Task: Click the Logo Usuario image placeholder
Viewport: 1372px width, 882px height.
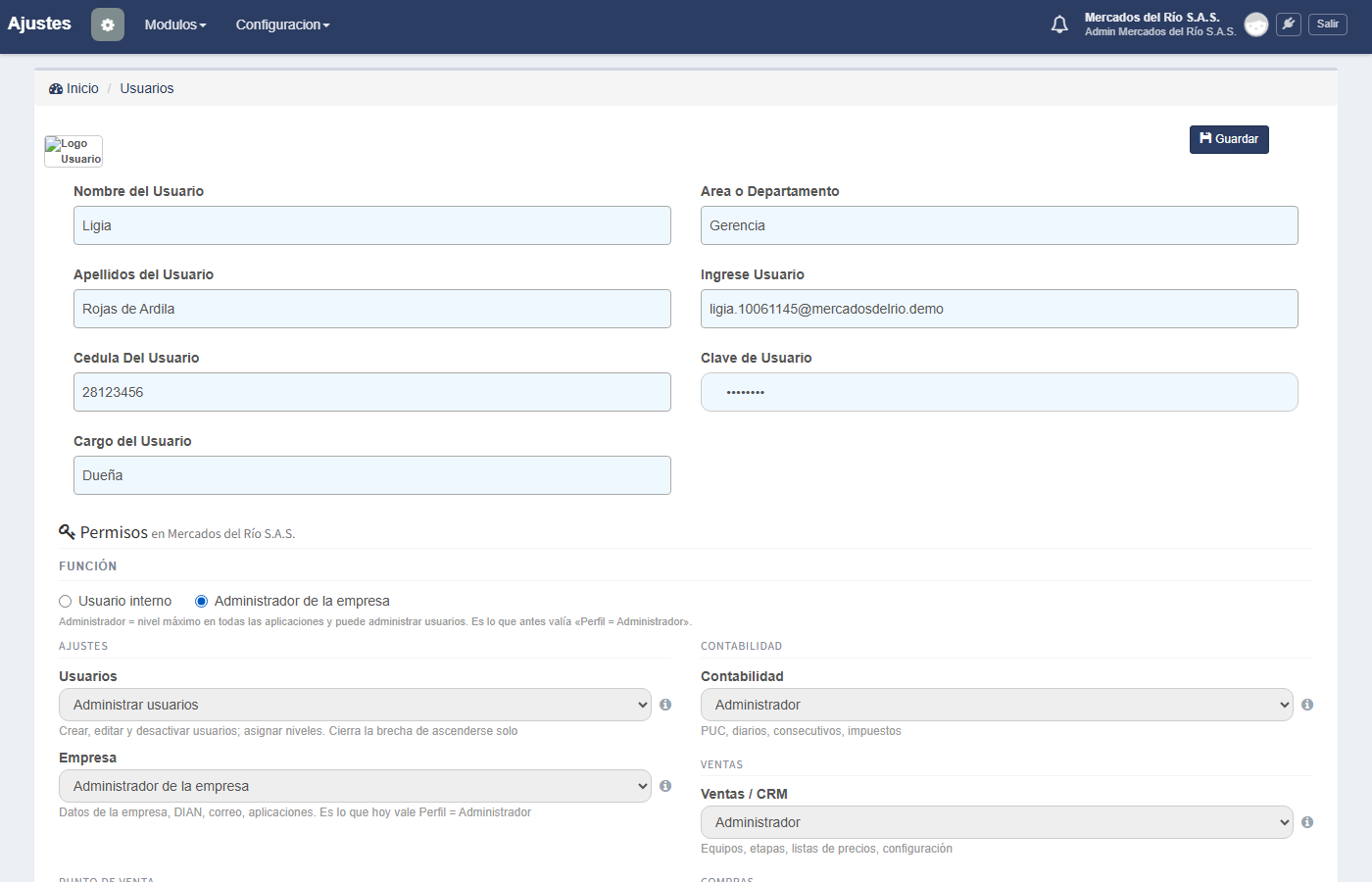Action: [73, 151]
